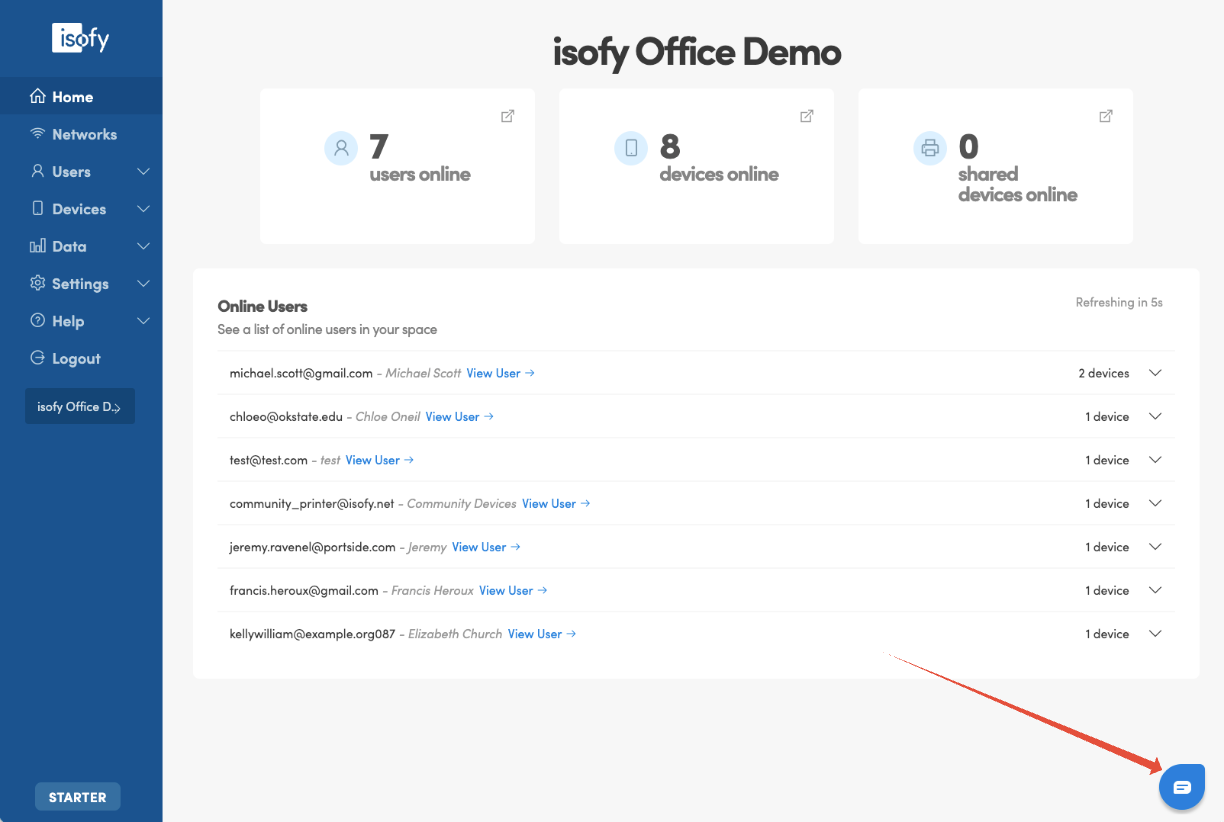Click View User for Michael Scott
The height and width of the screenshot is (822, 1224).
[x=501, y=373]
